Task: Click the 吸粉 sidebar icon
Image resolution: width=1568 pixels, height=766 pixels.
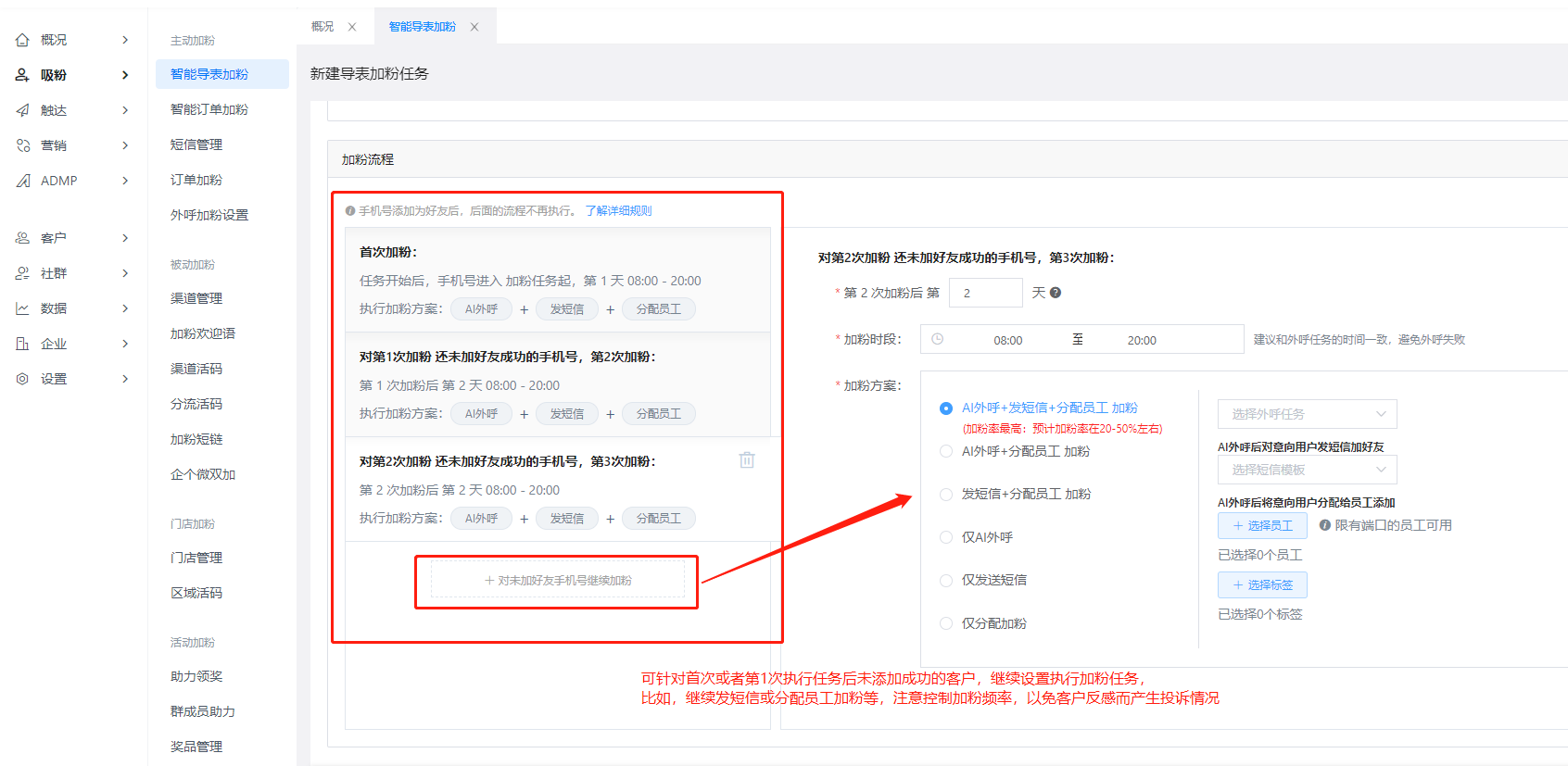Action: pos(22,75)
